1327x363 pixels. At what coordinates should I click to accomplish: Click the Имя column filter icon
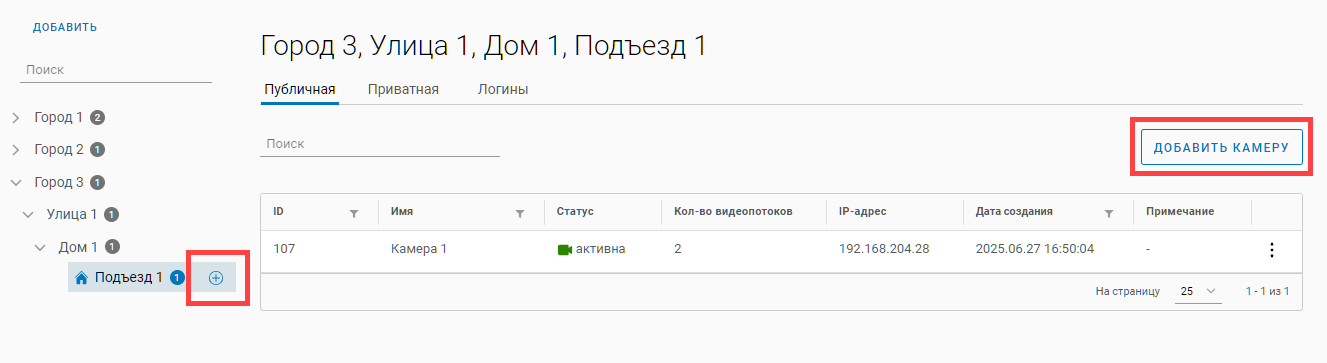coord(520,213)
